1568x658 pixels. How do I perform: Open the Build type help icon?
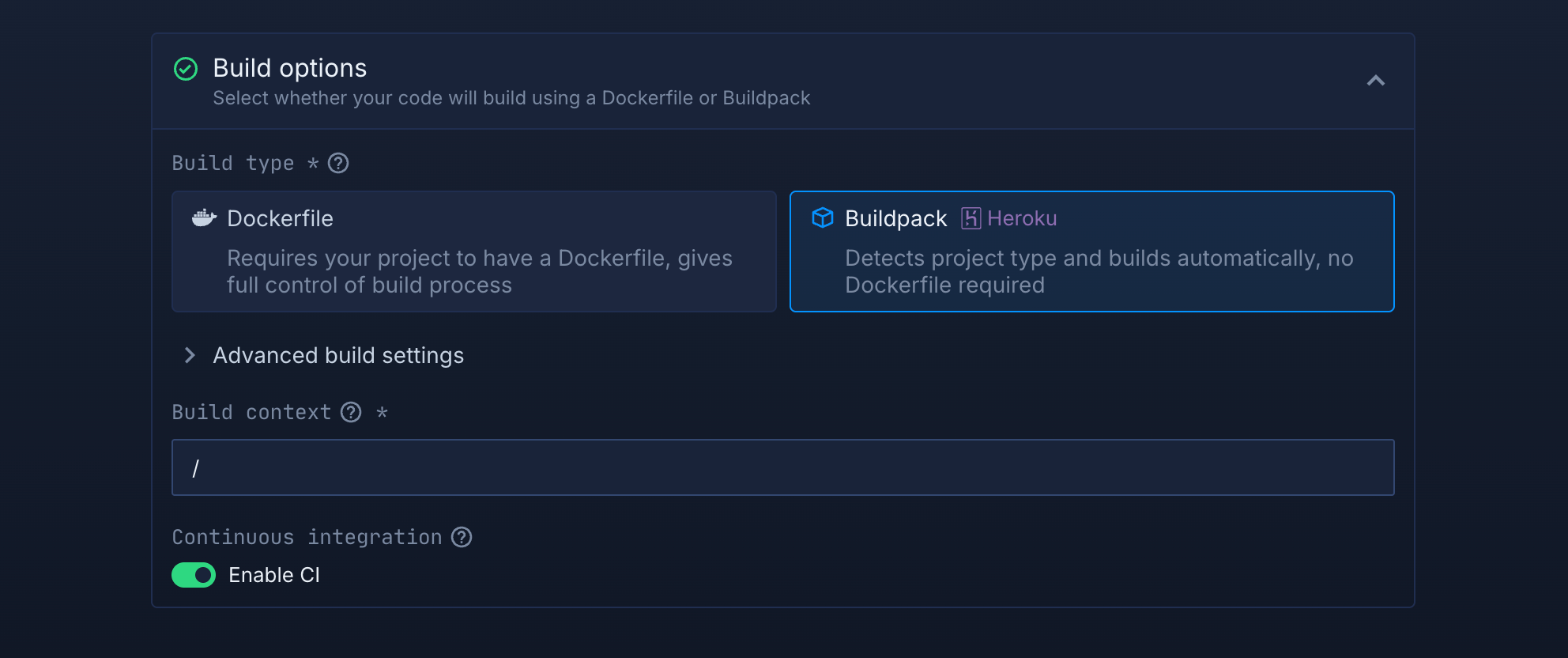click(338, 164)
